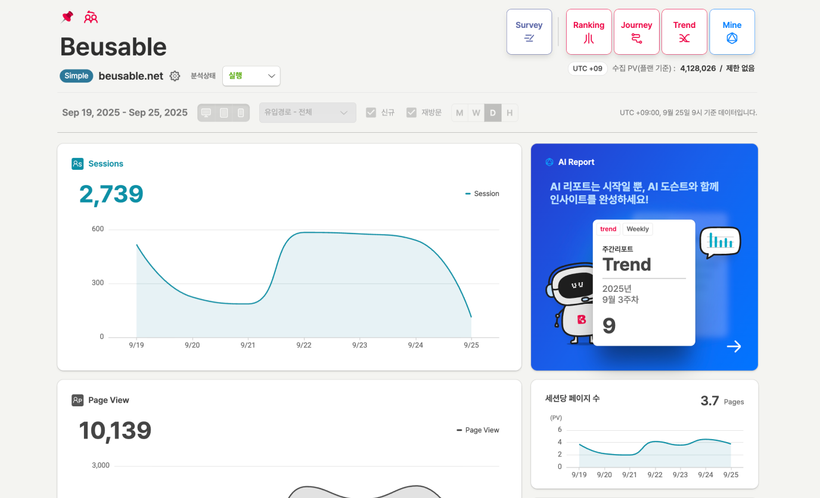Image resolution: width=820 pixels, height=498 pixels.
Task: Select the mobile device filter icon
Action: [241, 113]
